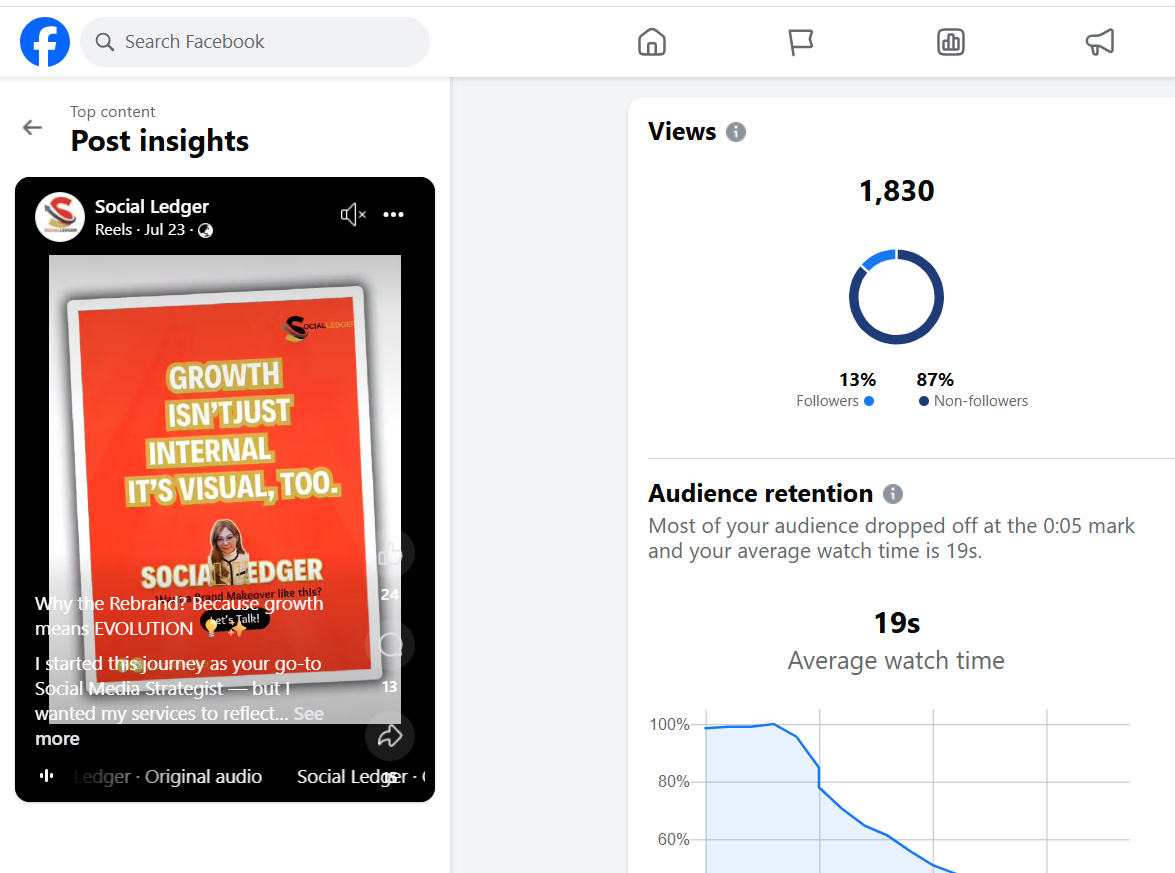Click the info icon beside Audience retention

pyautogui.click(x=892, y=494)
